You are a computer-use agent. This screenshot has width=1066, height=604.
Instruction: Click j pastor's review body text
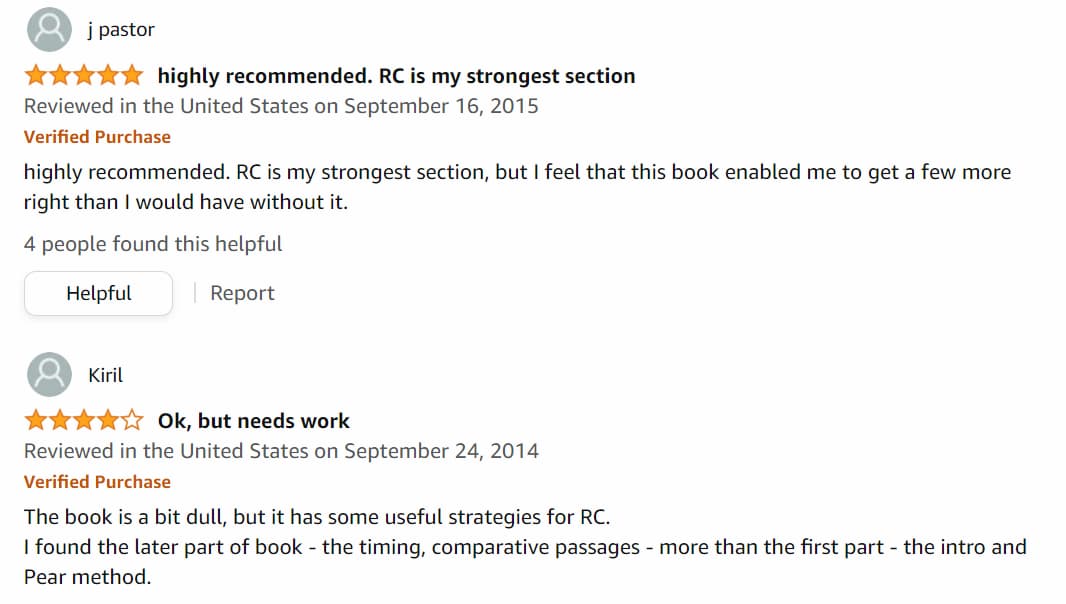[517, 186]
